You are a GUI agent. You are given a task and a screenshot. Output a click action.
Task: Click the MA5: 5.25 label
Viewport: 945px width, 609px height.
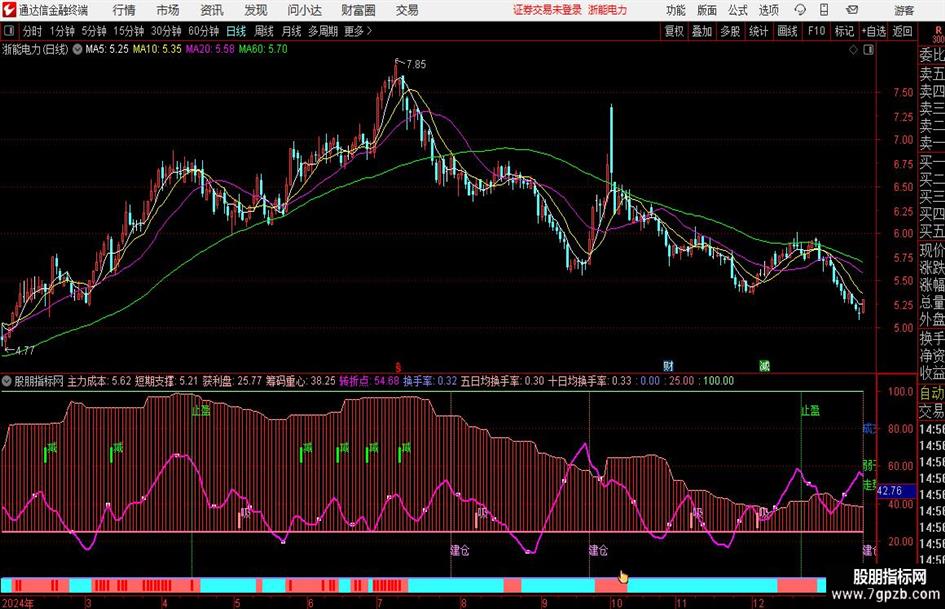(x=107, y=49)
